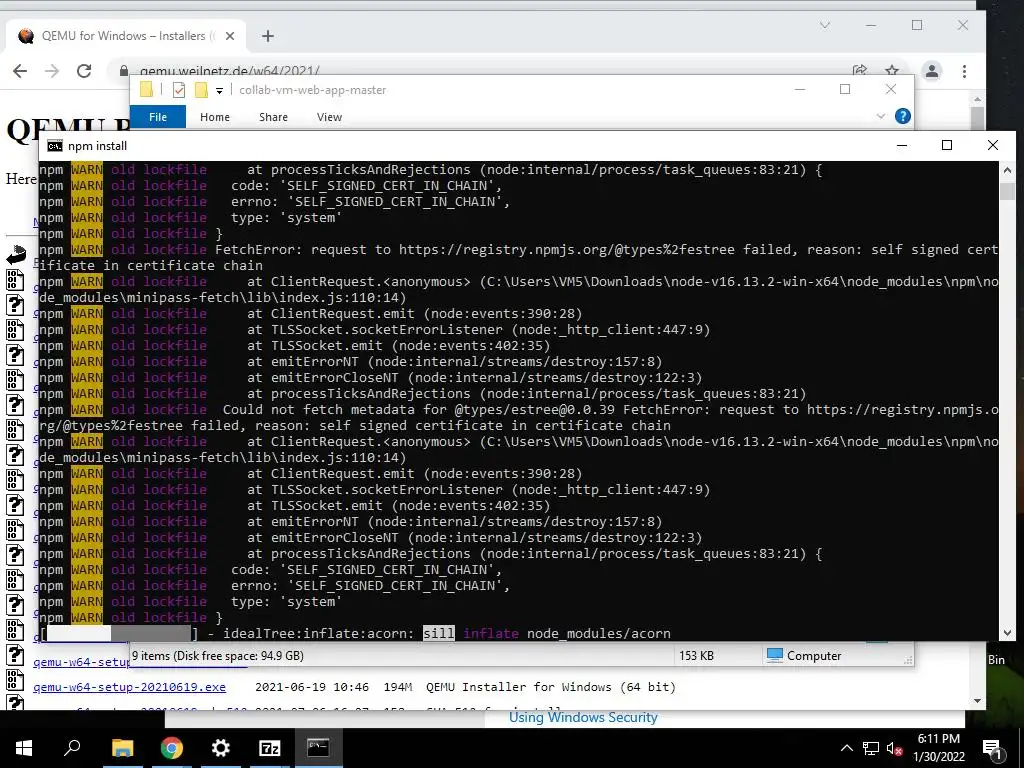Close the QEMU for Windows tab
Image resolution: width=1024 pixels, height=768 pixels.
tap(230, 36)
